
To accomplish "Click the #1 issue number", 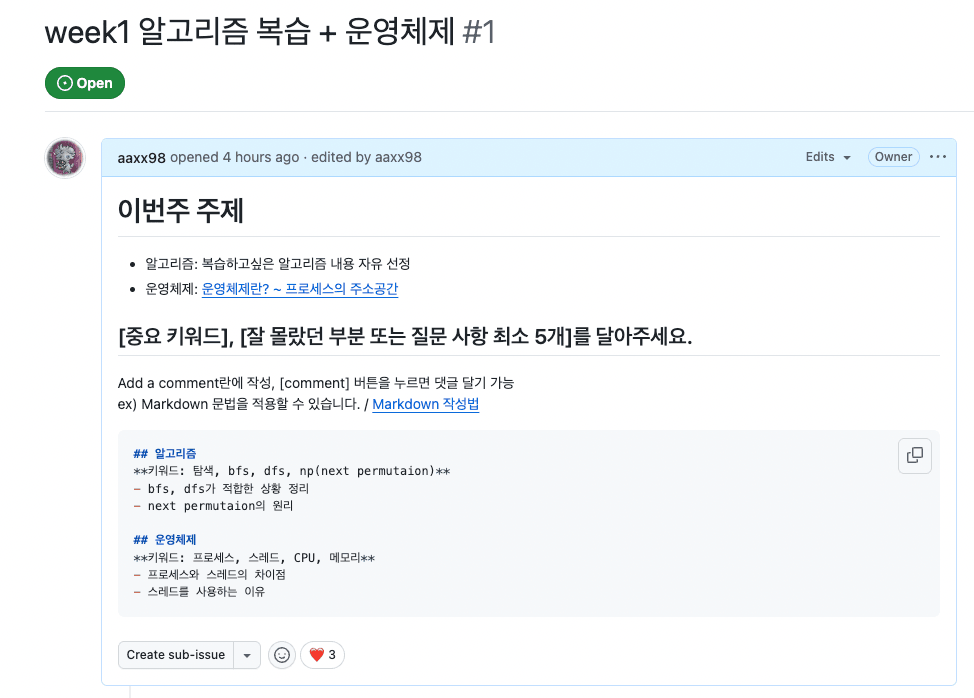I will [479, 32].
